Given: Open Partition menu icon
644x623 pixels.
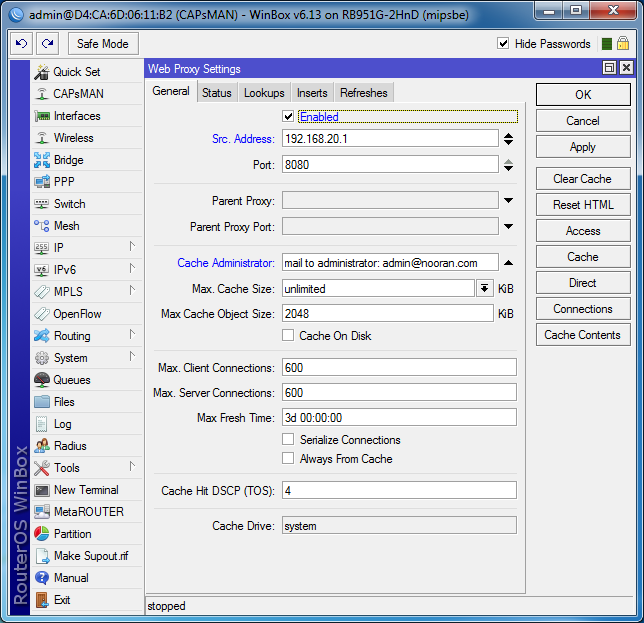Looking at the screenshot, I should 41,534.
